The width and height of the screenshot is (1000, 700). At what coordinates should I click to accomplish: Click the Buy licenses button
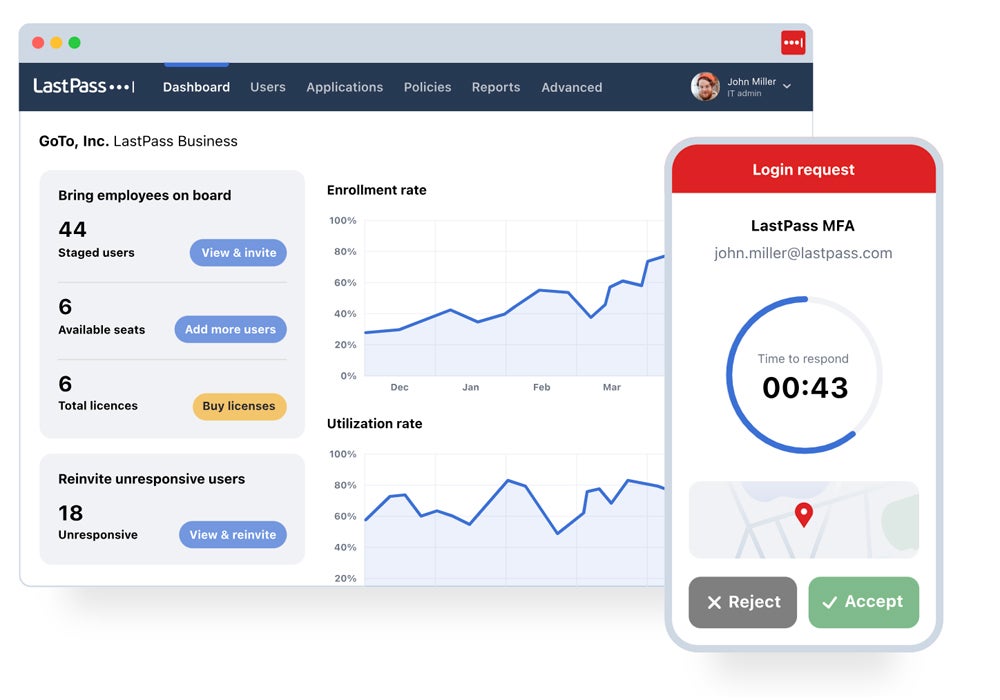tap(239, 406)
